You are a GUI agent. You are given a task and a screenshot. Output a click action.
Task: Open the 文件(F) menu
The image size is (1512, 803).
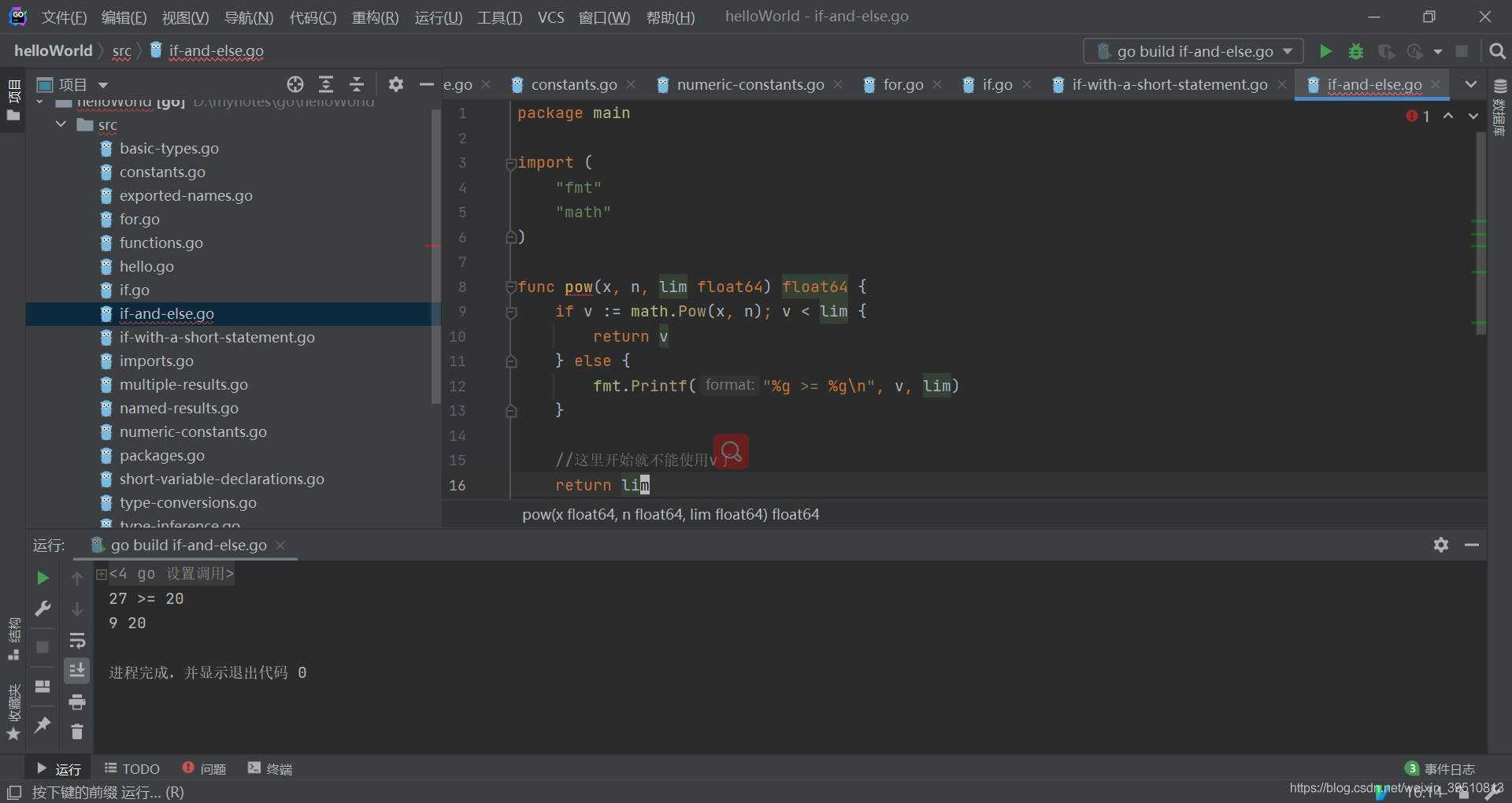[64, 17]
